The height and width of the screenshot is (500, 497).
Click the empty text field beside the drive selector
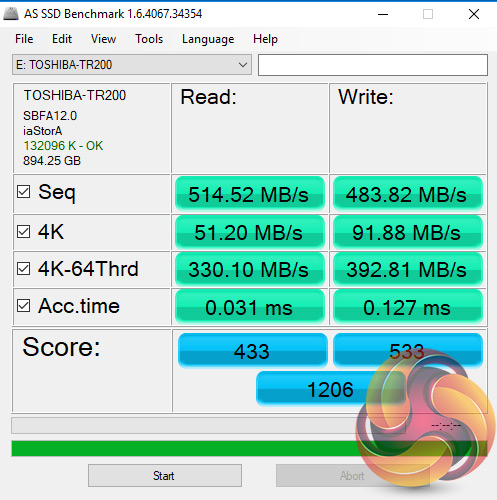coord(373,65)
